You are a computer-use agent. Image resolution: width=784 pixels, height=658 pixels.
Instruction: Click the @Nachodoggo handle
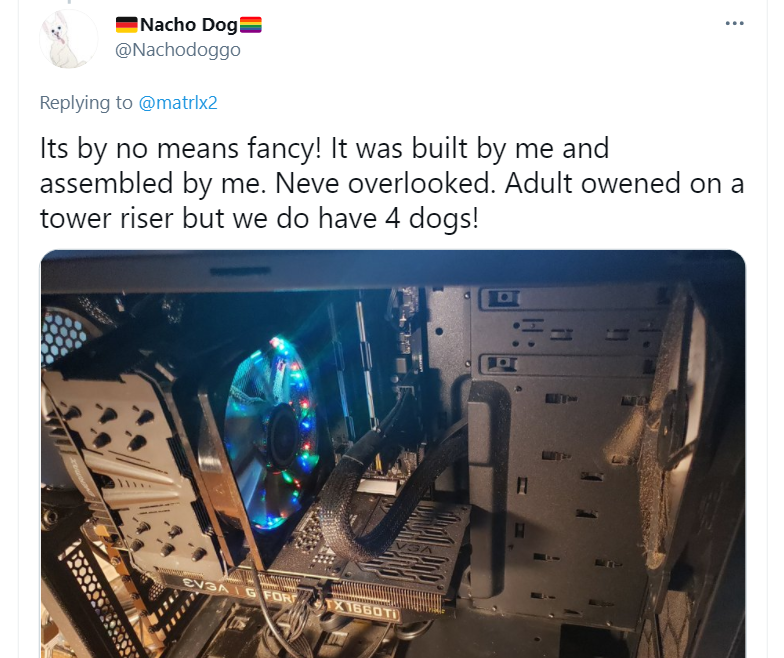coord(178,50)
